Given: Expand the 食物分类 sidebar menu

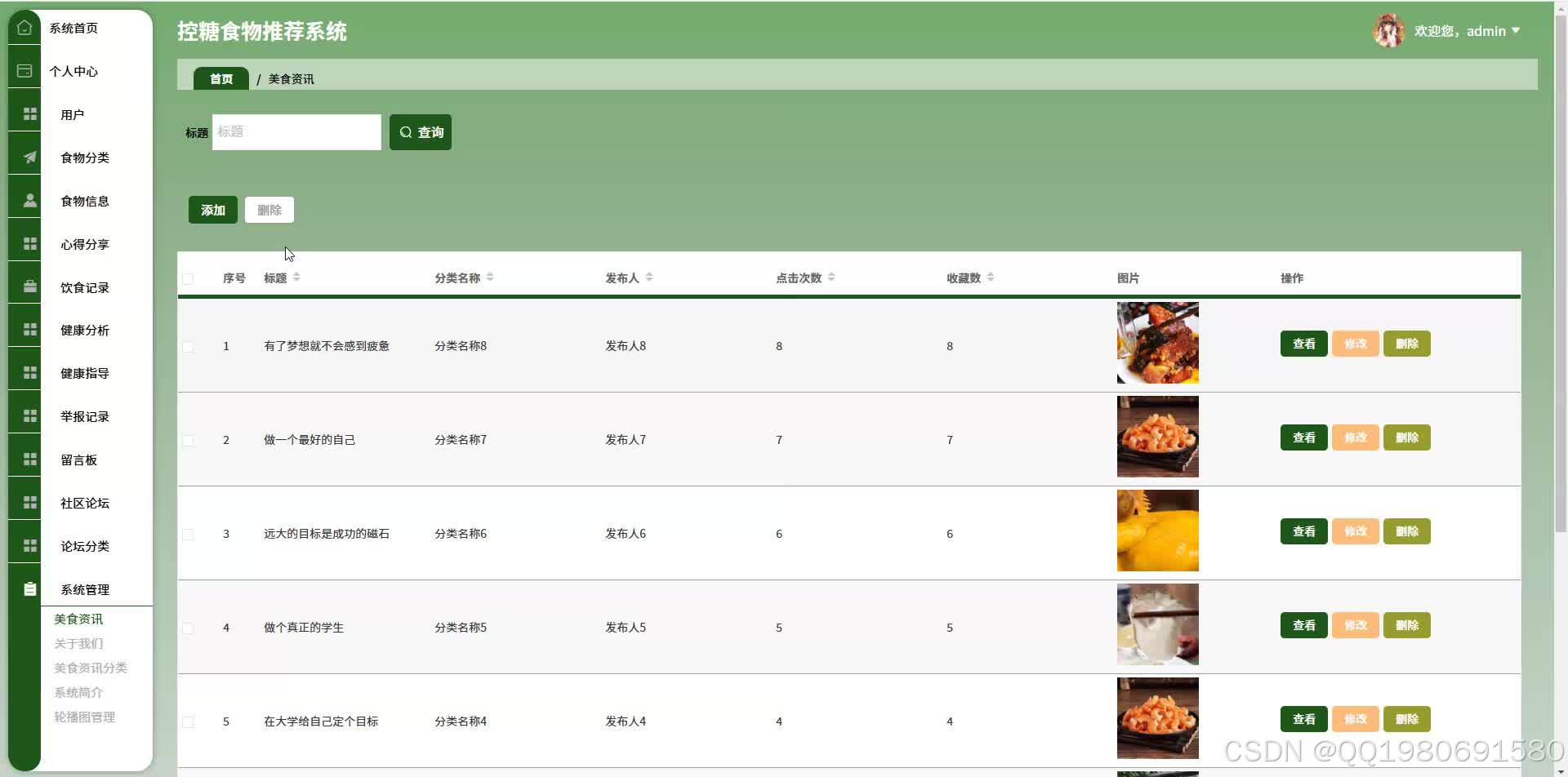Looking at the screenshot, I should pos(85,158).
